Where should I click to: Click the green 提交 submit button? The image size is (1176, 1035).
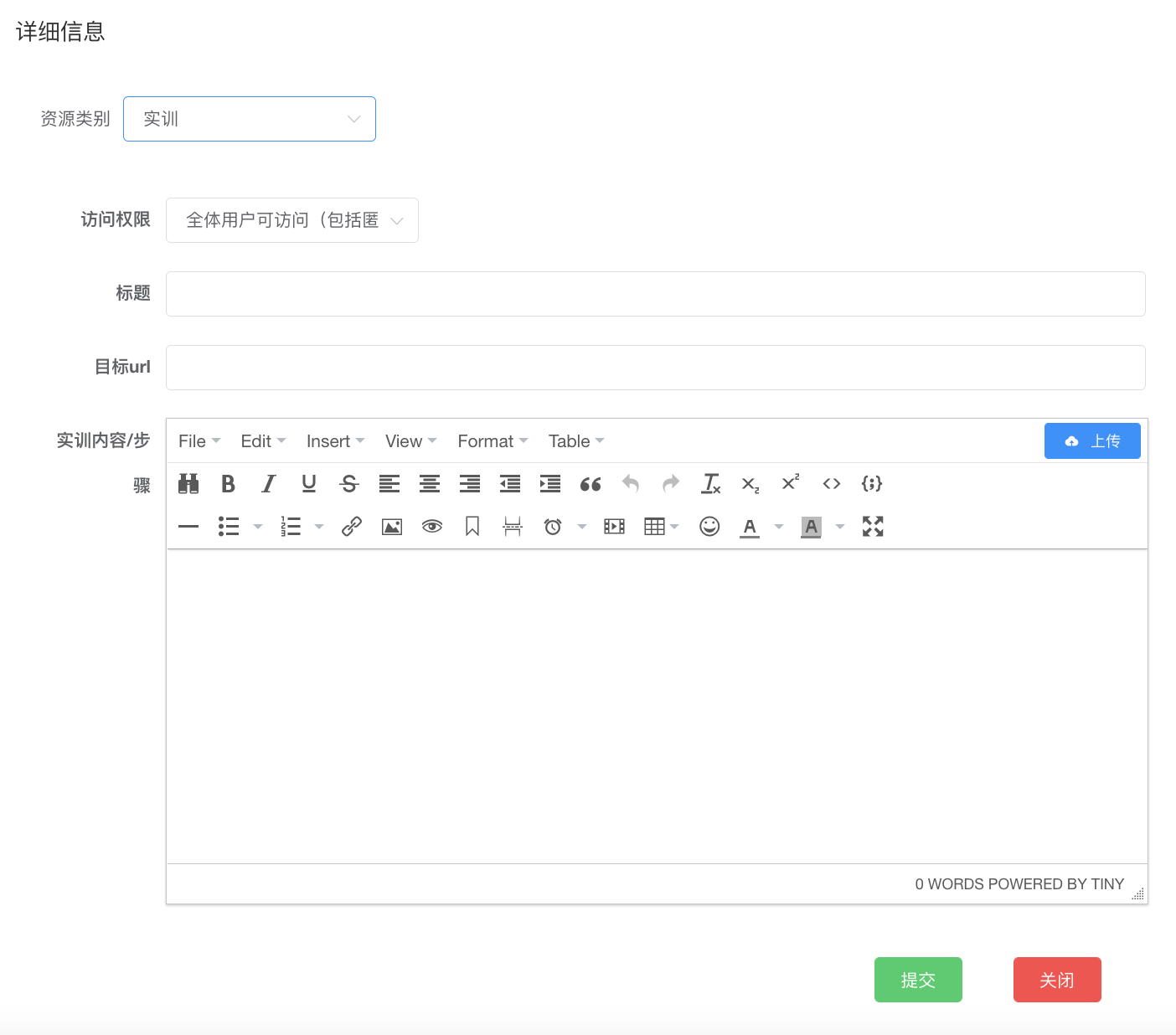(x=918, y=980)
